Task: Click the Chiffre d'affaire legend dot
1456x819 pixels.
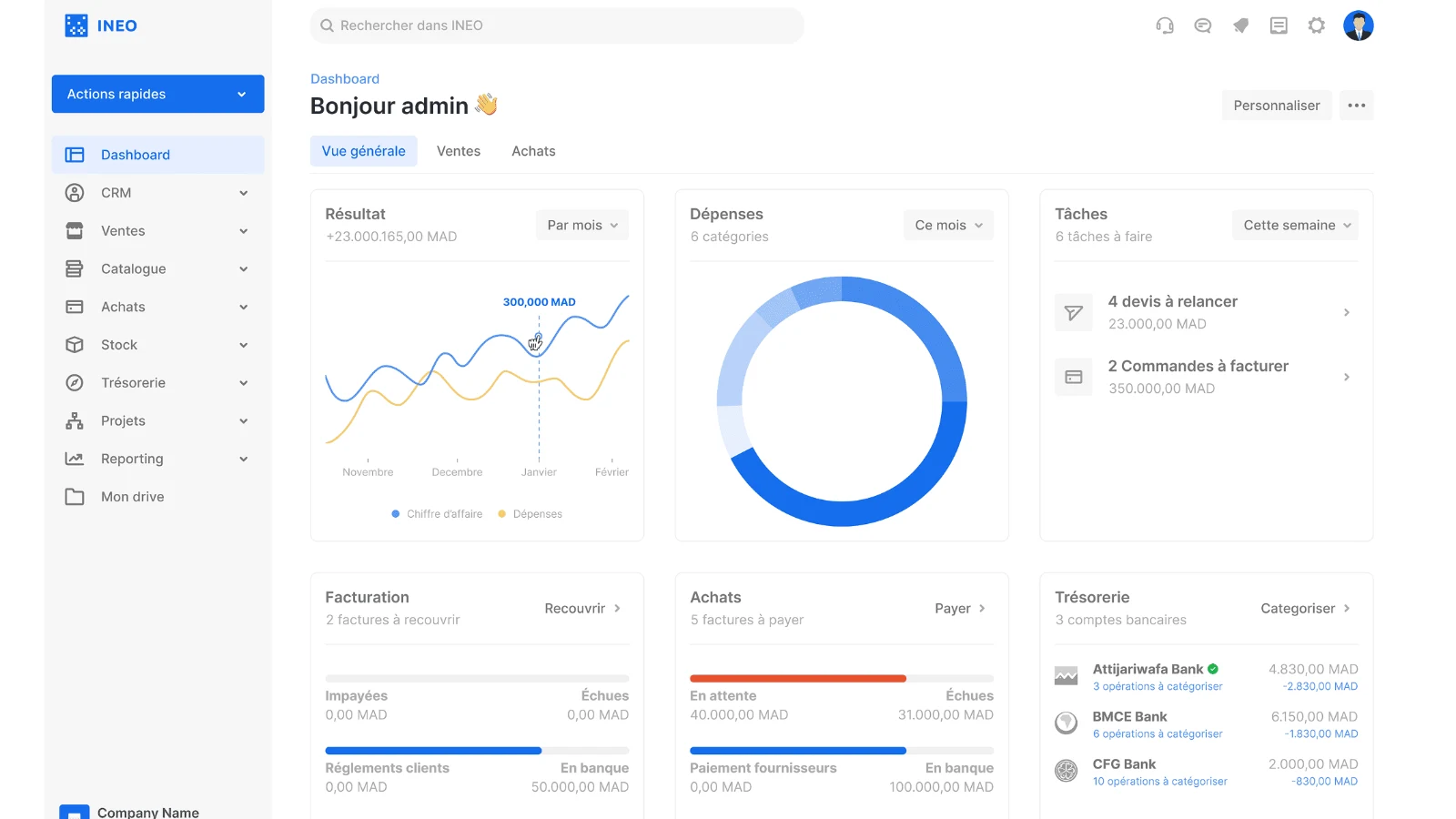Action: pos(396,514)
